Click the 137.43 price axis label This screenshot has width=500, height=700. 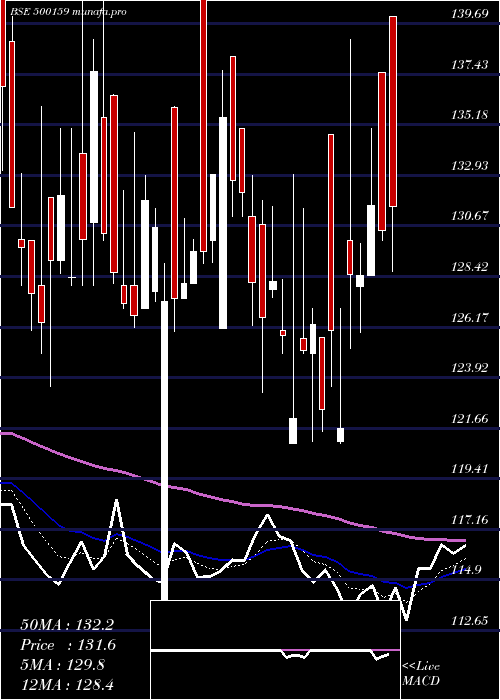(x=470, y=65)
